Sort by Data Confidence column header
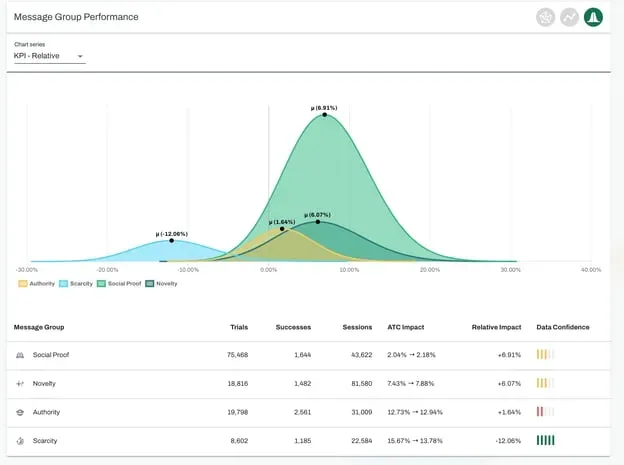The image size is (624, 465). tap(563, 327)
